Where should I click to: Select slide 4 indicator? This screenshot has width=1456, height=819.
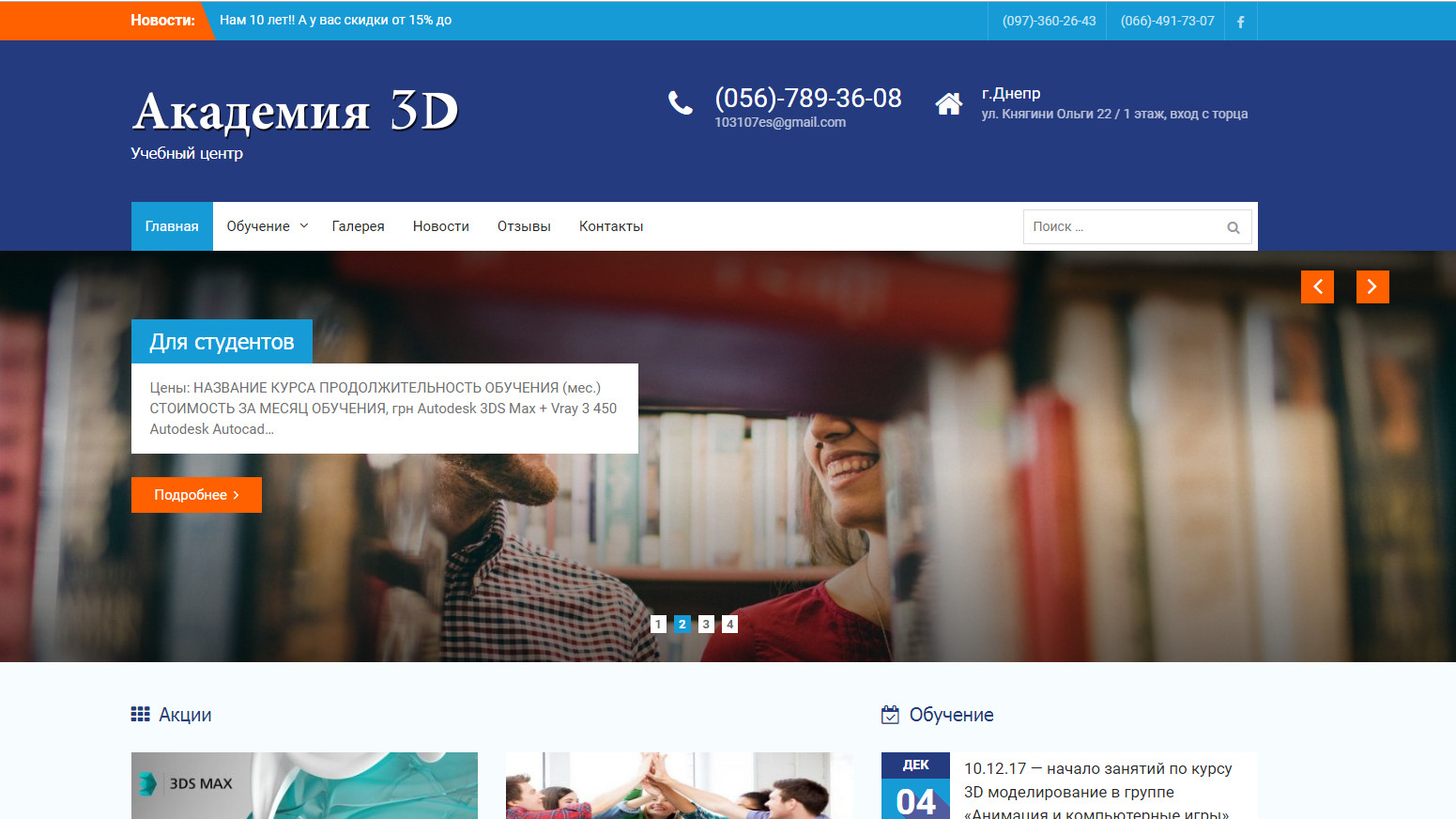(x=729, y=624)
